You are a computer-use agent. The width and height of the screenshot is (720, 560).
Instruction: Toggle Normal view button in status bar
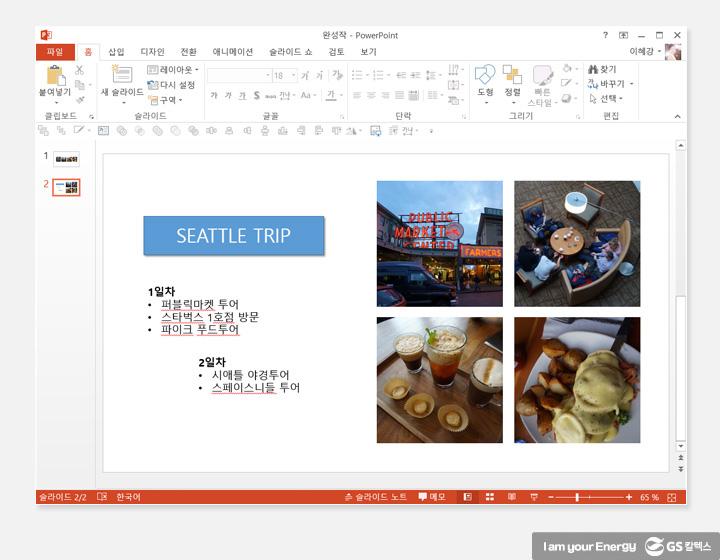pos(468,497)
